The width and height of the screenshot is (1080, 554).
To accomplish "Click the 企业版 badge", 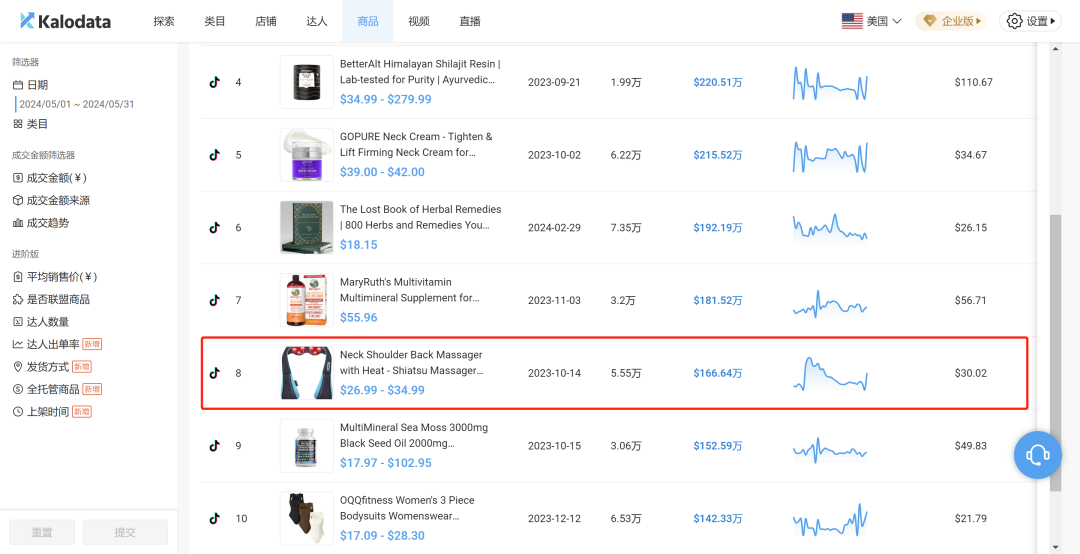I will click(951, 21).
